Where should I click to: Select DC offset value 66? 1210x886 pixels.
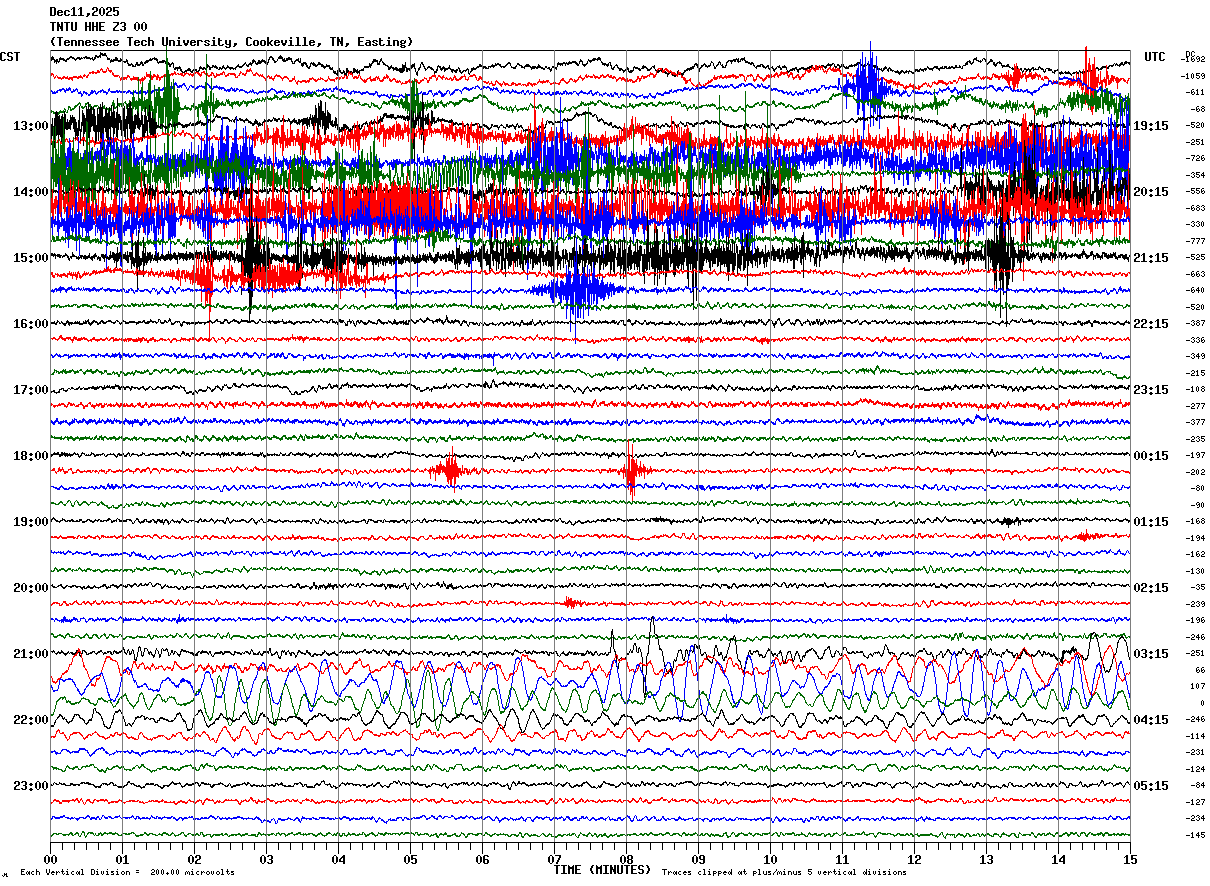click(x=1199, y=670)
